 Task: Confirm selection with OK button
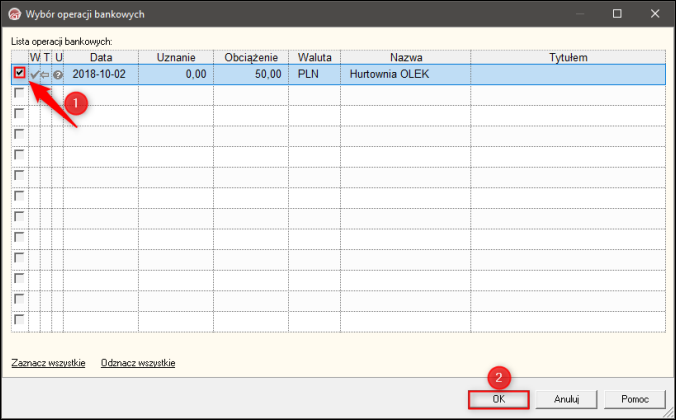pyautogui.click(x=498, y=399)
